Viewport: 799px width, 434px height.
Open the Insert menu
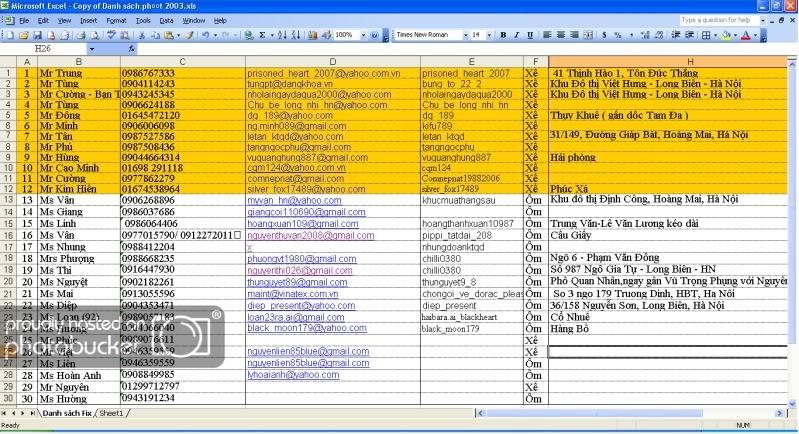[88, 21]
